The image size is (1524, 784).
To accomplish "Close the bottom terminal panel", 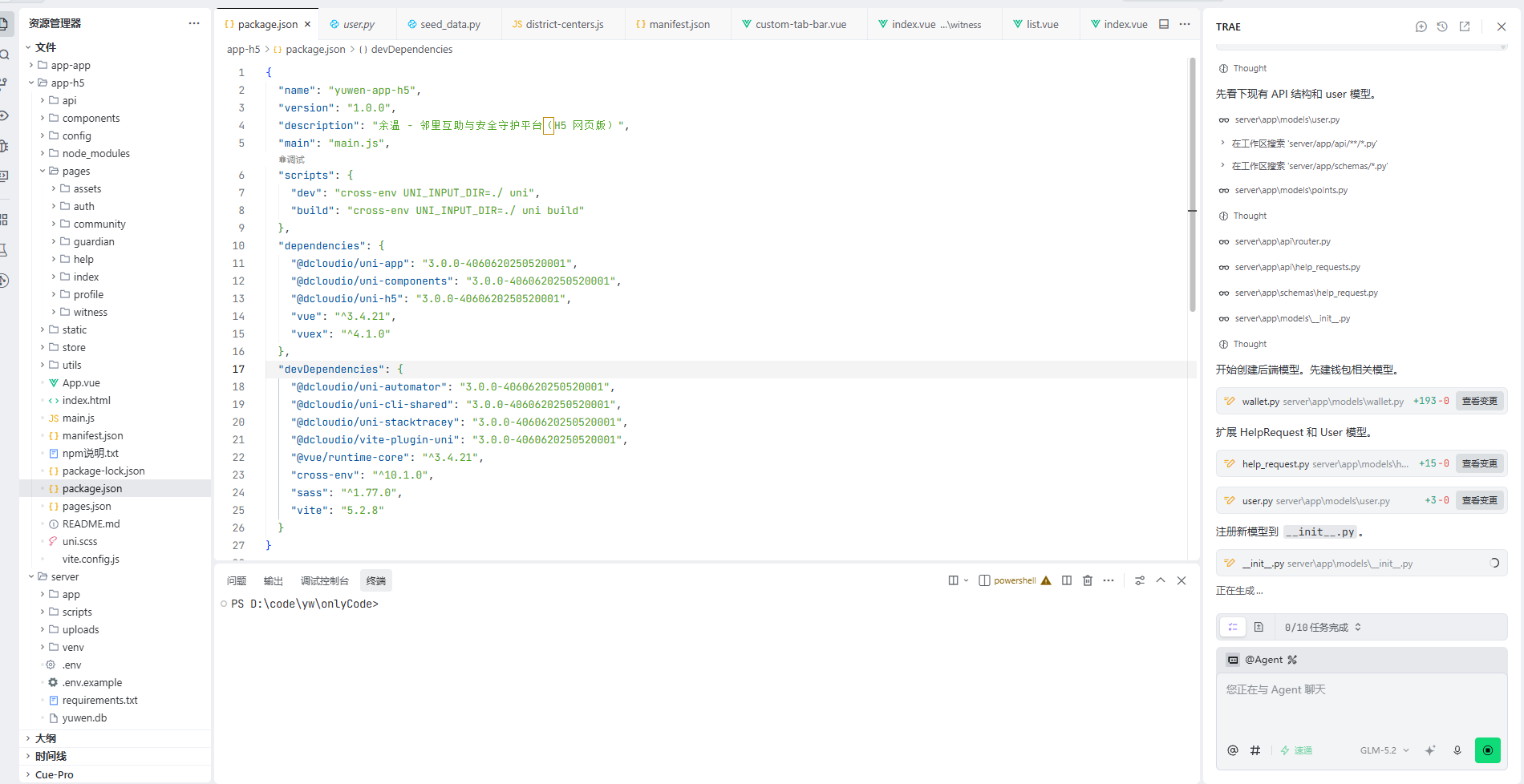I will point(1182,580).
